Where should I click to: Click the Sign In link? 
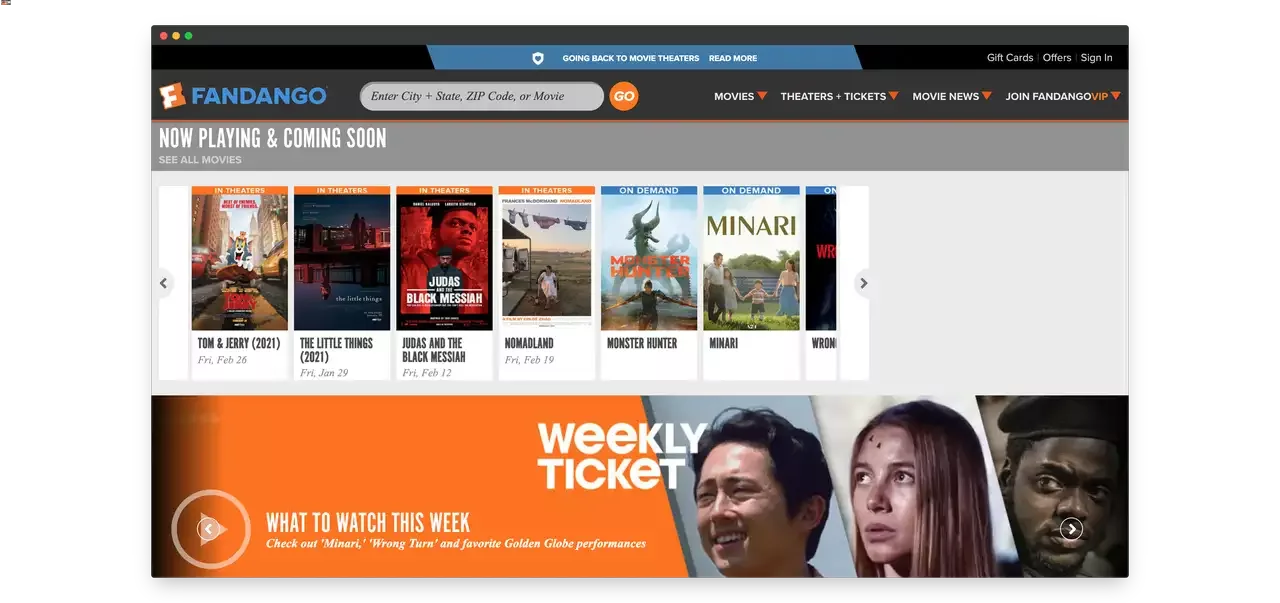click(1096, 58)
